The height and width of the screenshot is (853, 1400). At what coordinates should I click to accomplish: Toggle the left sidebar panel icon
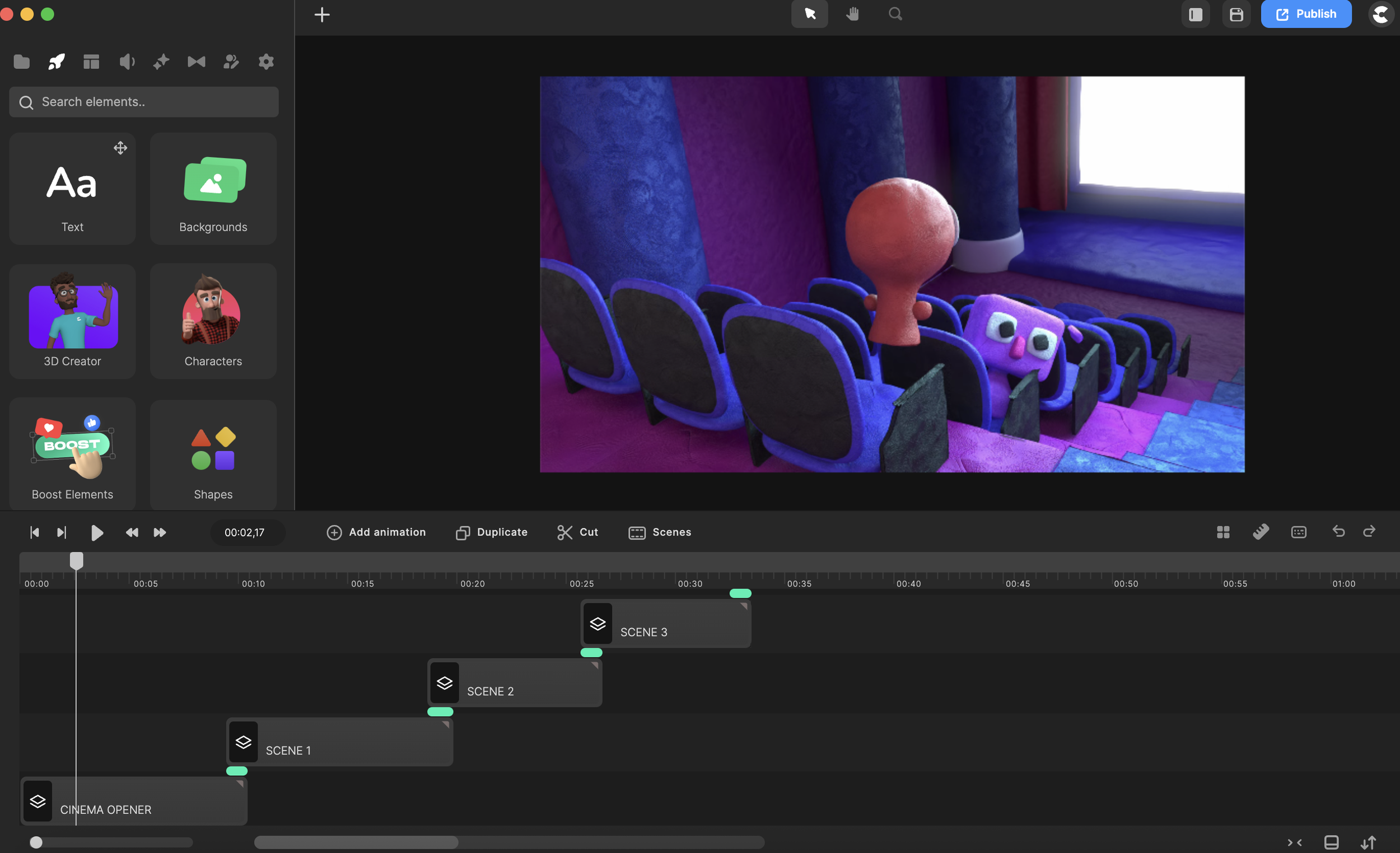coord(1196,14)
